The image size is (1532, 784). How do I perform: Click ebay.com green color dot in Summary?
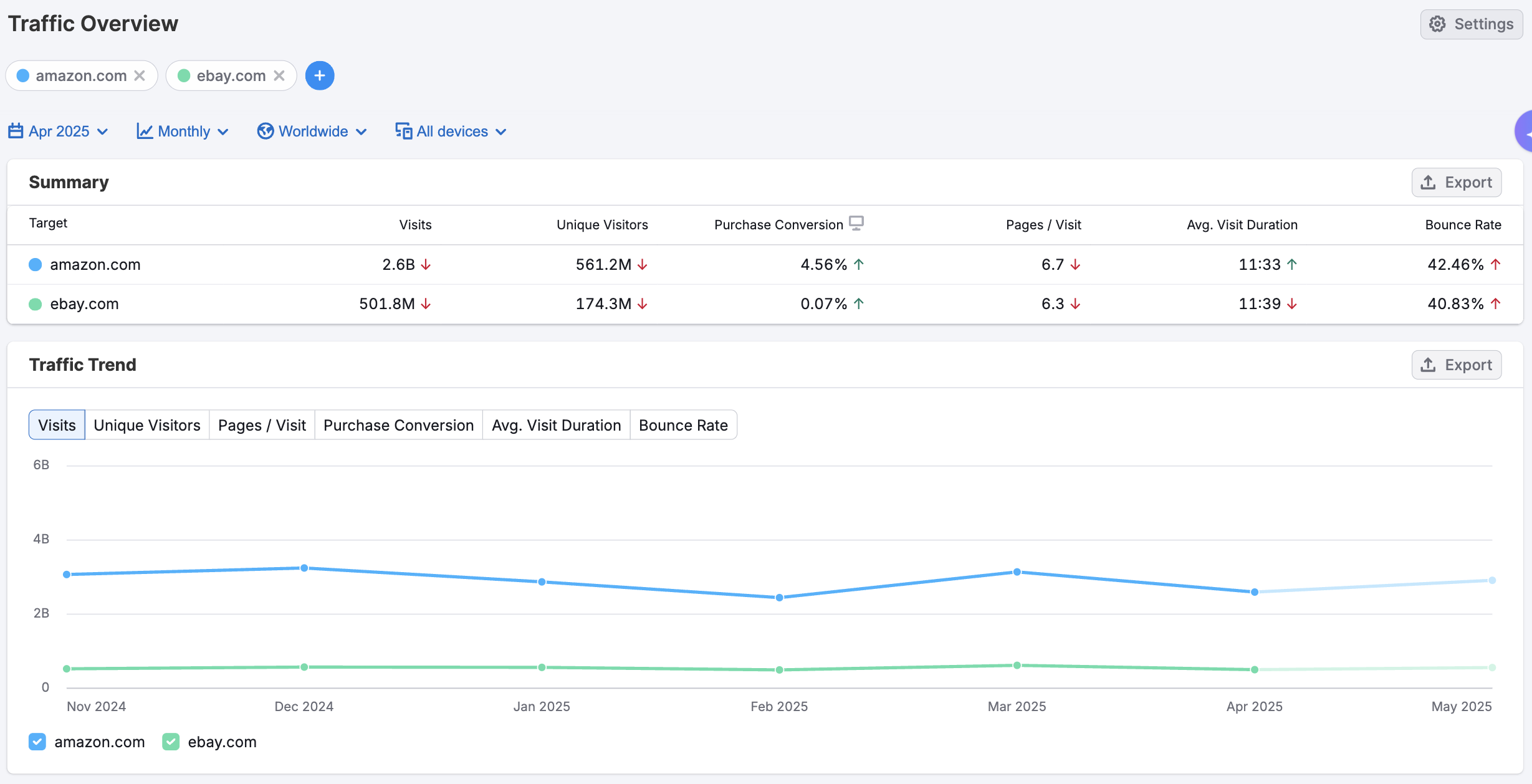(x=36, y=304)
